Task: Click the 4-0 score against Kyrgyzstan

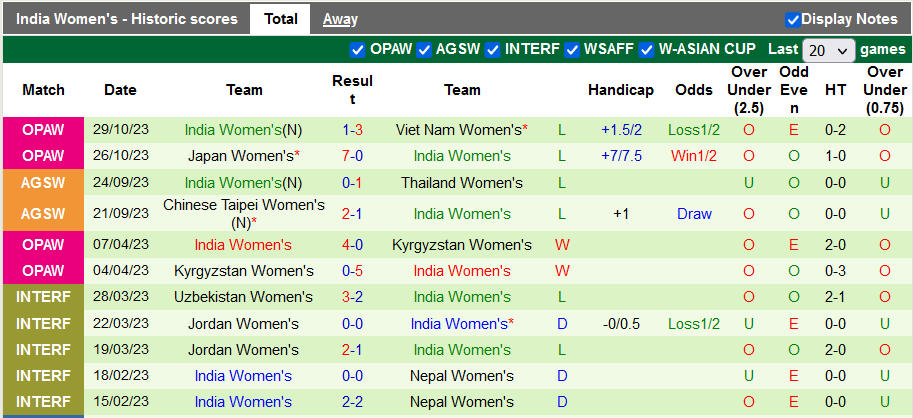Action: (x=352, y=245)
